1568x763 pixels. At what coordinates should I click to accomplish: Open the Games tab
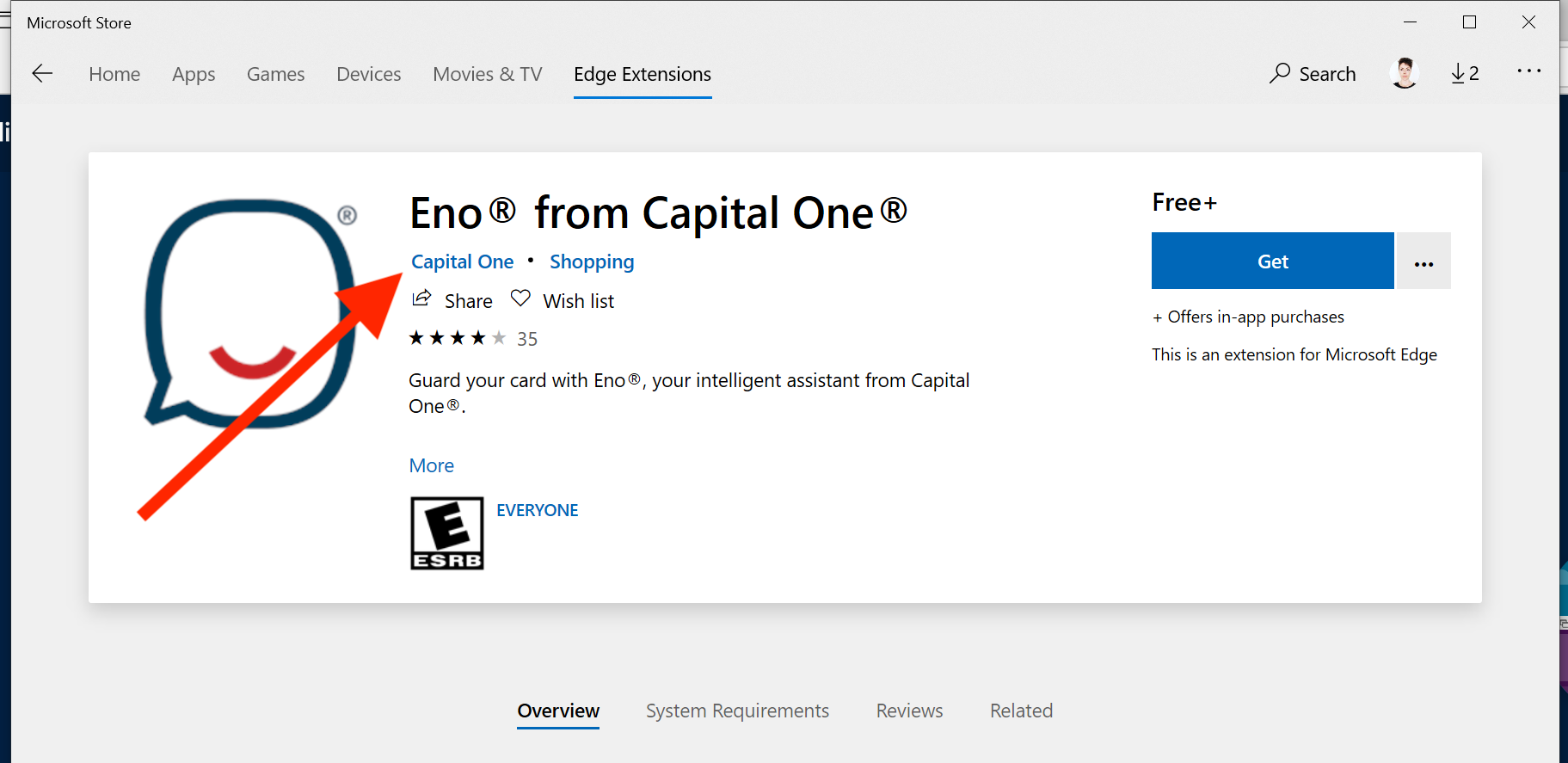click(275, 74)
